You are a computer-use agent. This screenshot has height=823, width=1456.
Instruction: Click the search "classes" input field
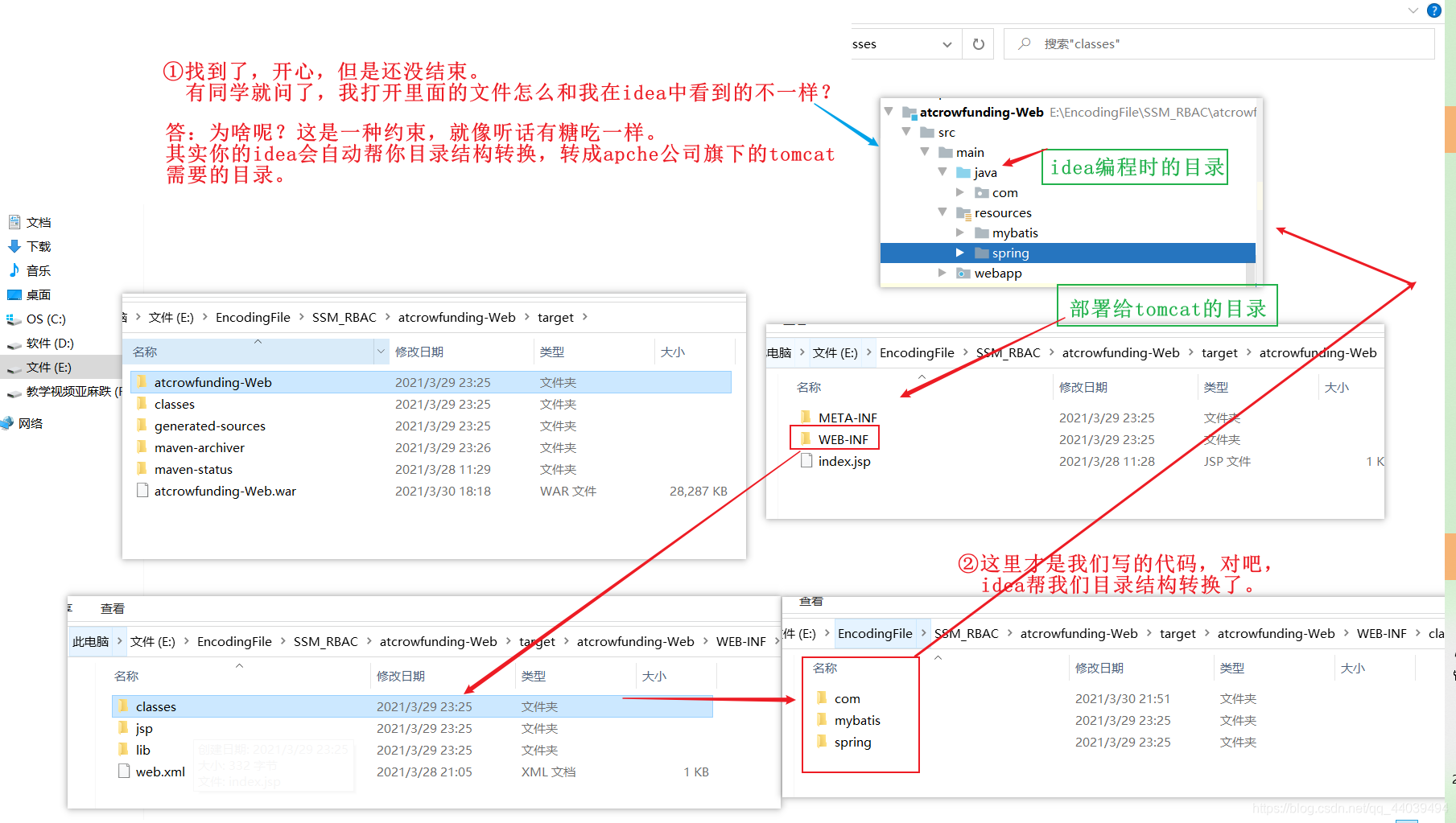click(1219, 44)
